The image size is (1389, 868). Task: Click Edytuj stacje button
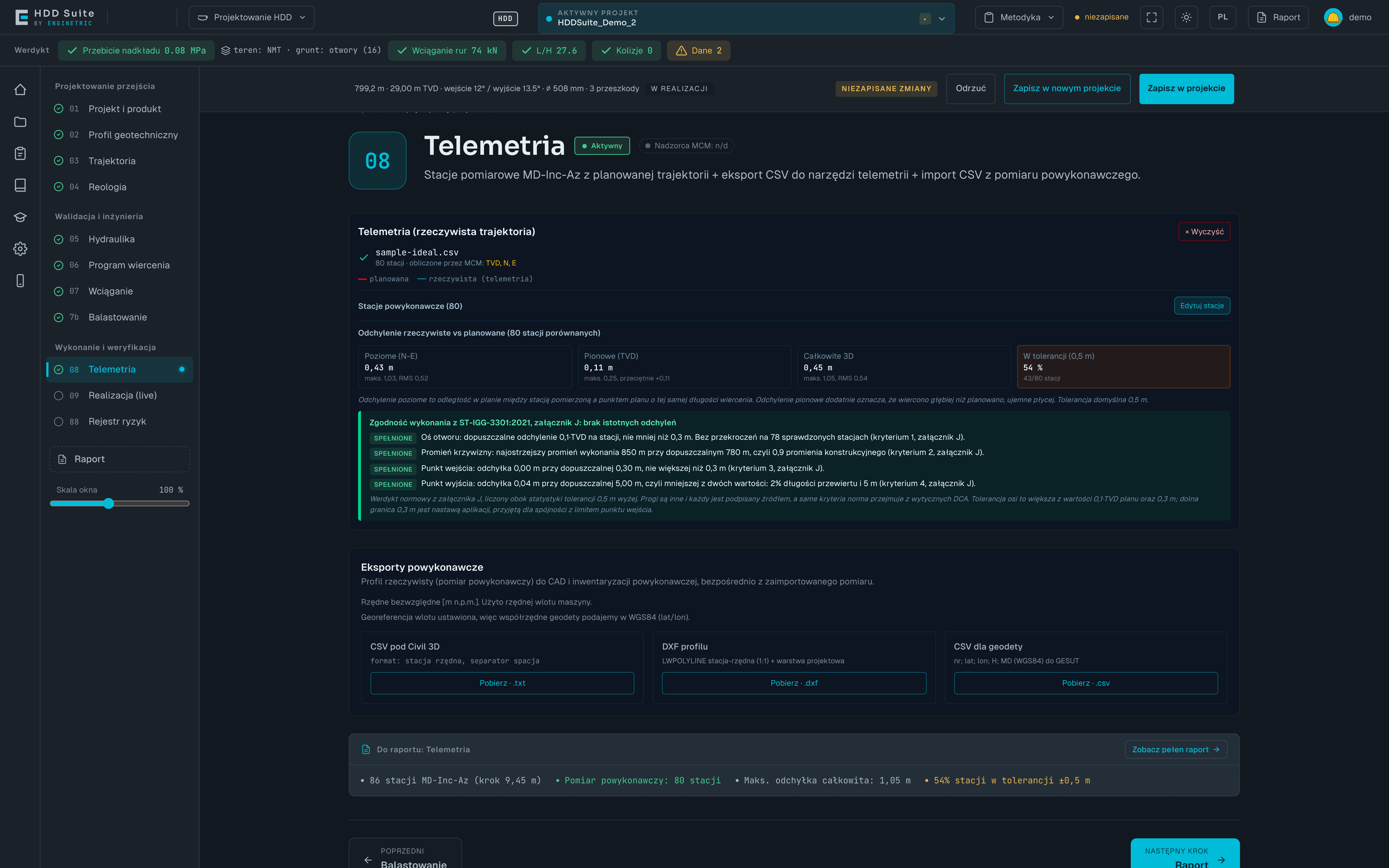(1202, 305)
